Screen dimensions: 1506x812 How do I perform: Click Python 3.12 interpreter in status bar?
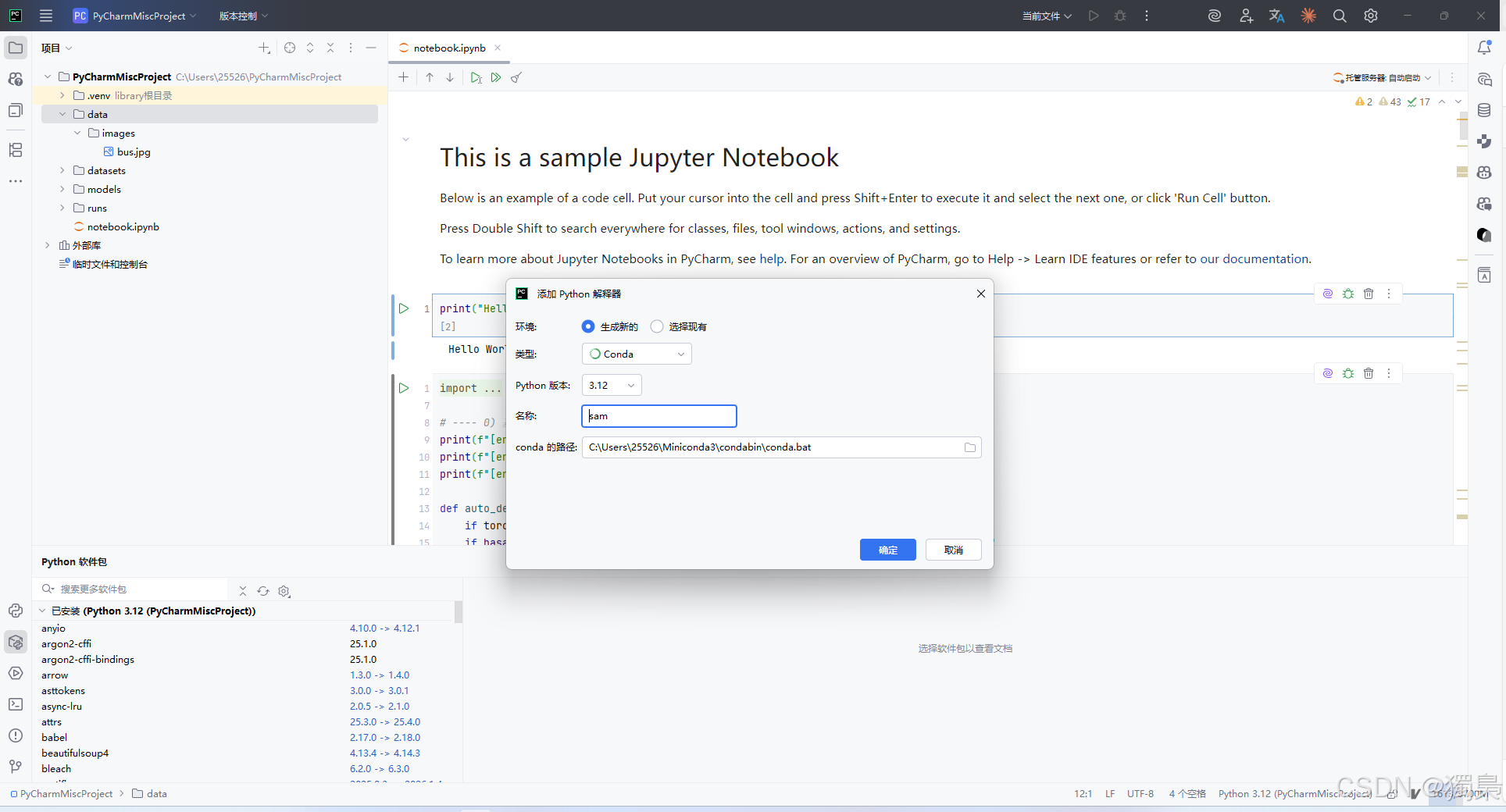pyautogui.click(x=1295, y=793)
